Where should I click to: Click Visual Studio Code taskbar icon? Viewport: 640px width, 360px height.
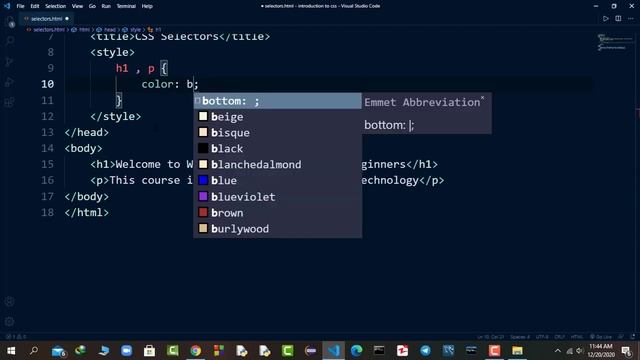pyautogui.click(x=333, y=351)
